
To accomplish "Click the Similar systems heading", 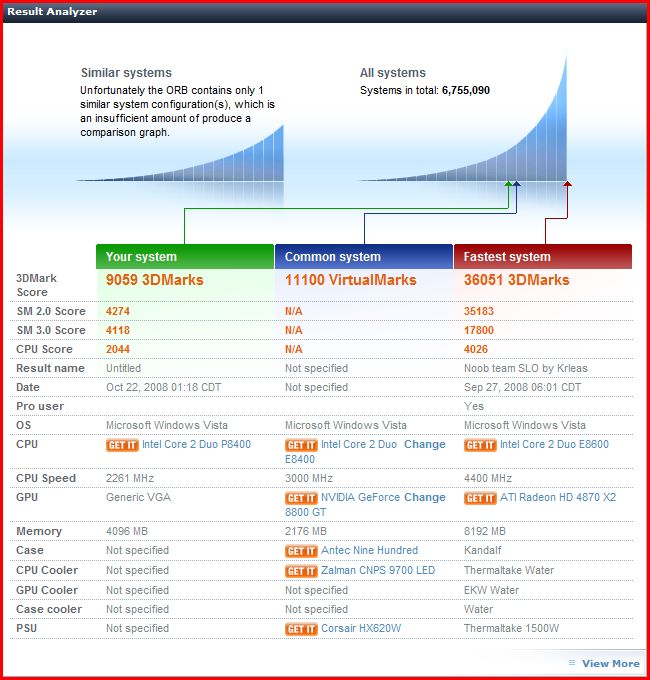I will (126, 72).
